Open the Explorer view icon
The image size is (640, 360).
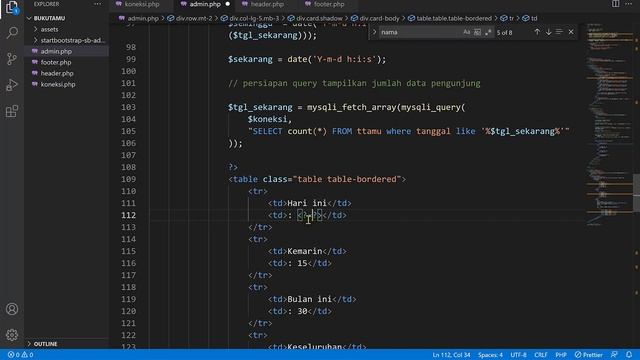tap(12, 7)
